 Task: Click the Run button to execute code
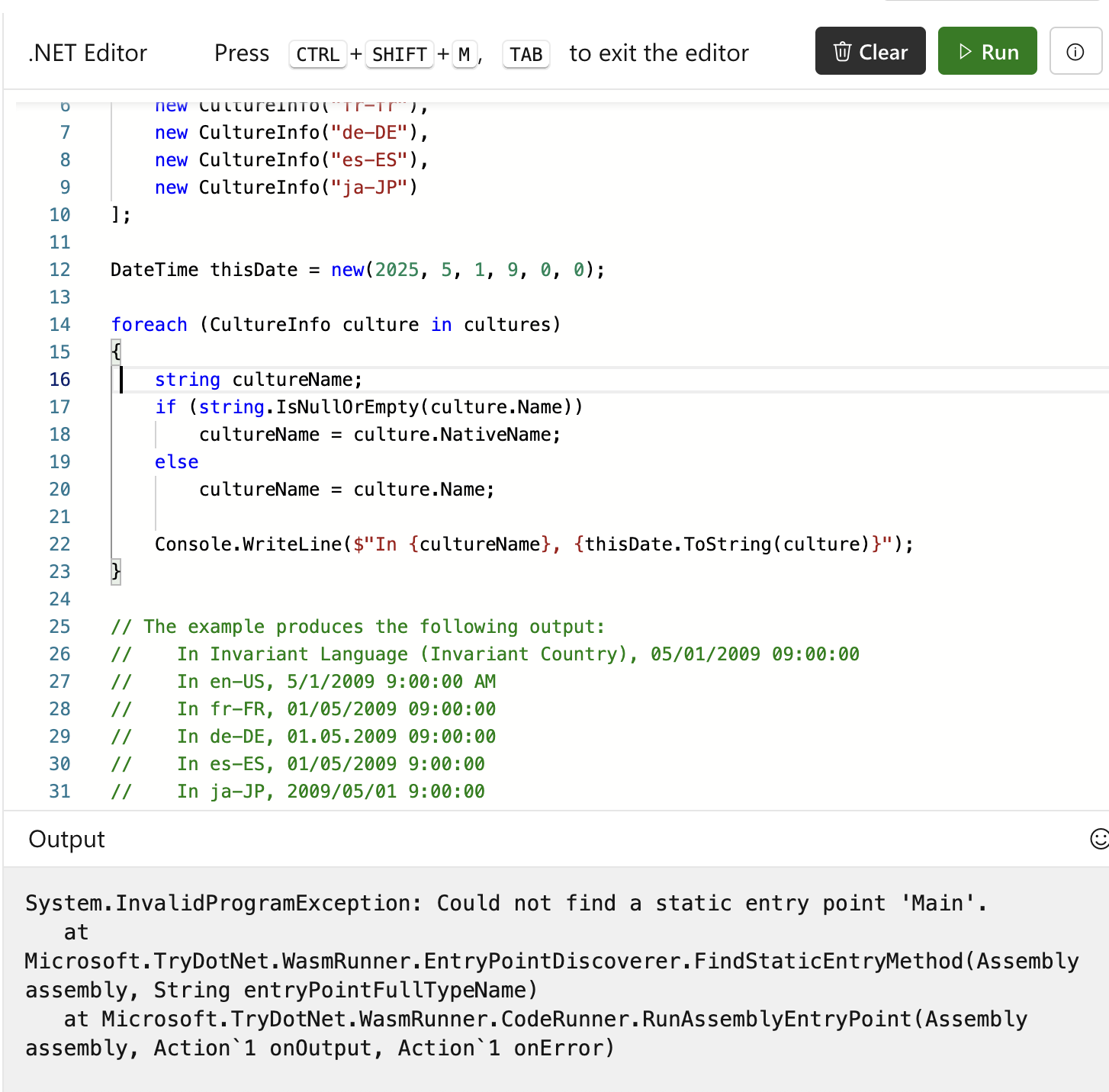987,52
